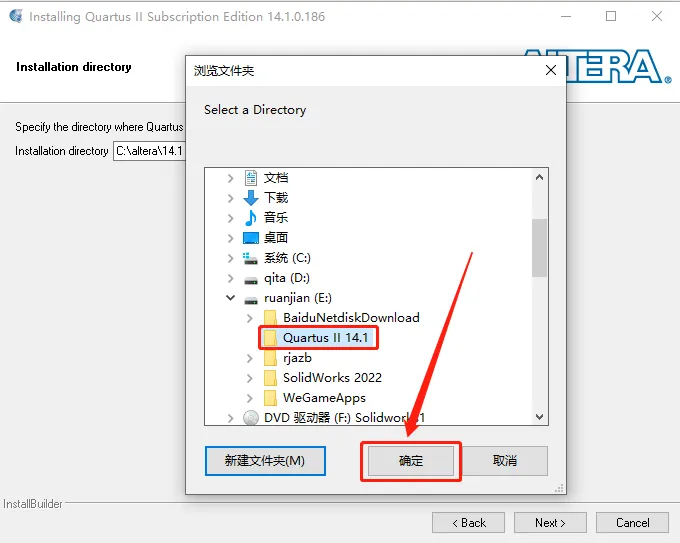Click the rjazb folder icon
The width and height of the screenshot is (680, 543).
(x=270, y=358)
